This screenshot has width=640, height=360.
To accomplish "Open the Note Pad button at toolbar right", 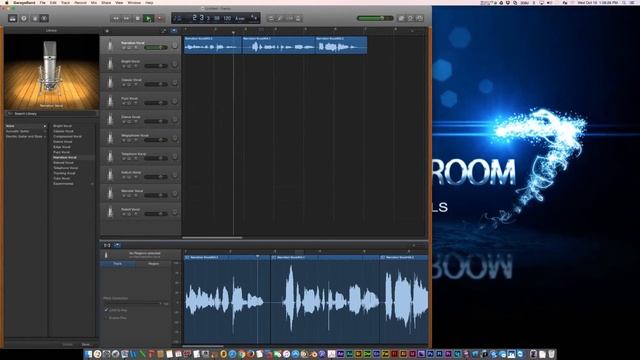I will [x=401, y=18].
